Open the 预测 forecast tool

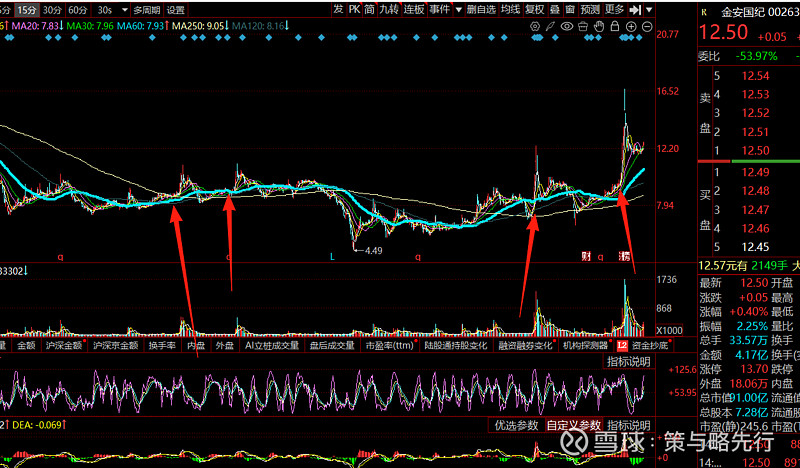pyautogui.click(x=590, y=10)
